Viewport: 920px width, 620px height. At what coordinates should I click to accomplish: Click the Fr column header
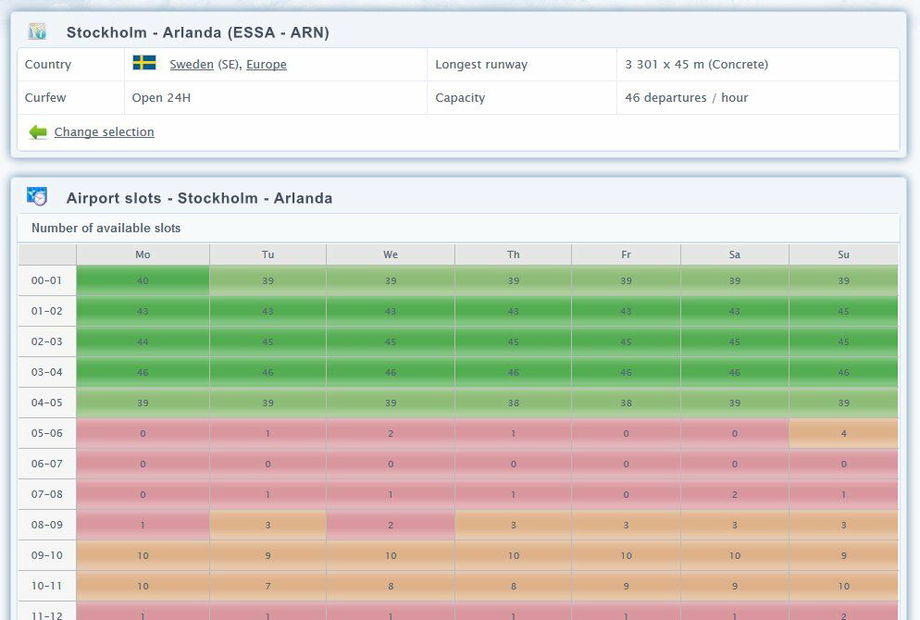pyautogui.click(x=626, y=255)
